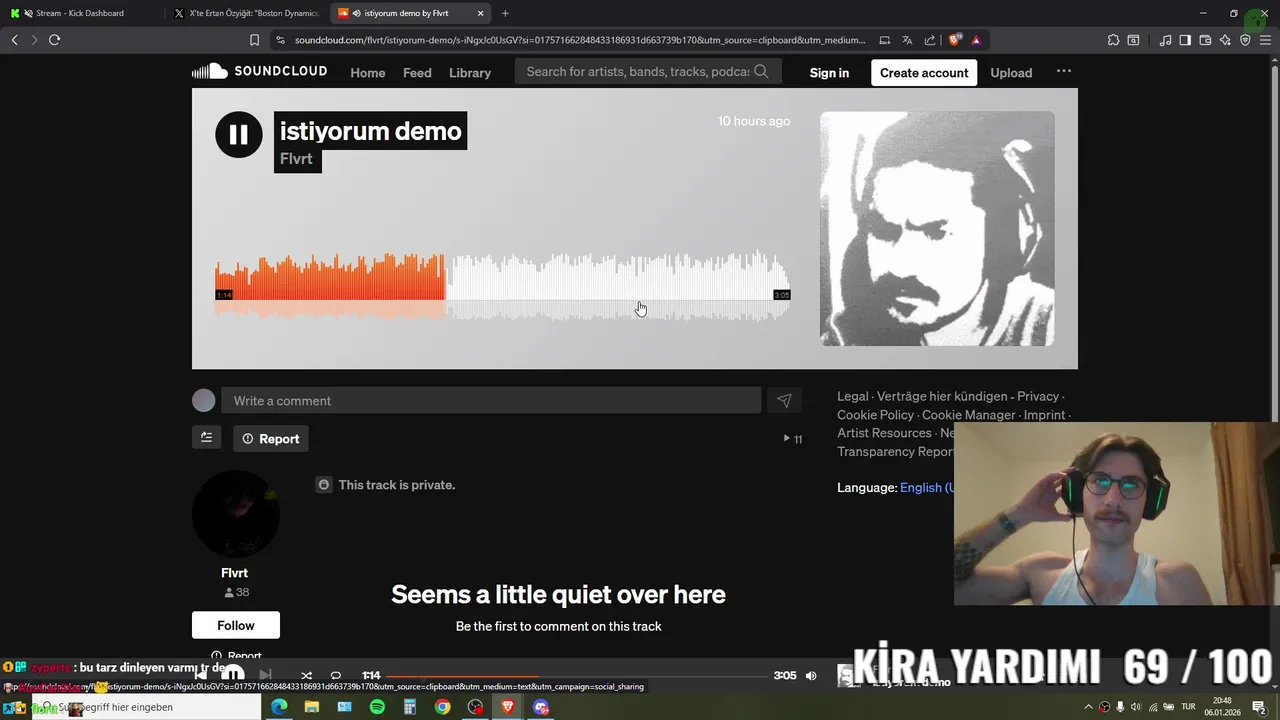Follow the artist Flvrt
Image resolution: width=1280 pixels, height=720 pixels.
[236, 625]
